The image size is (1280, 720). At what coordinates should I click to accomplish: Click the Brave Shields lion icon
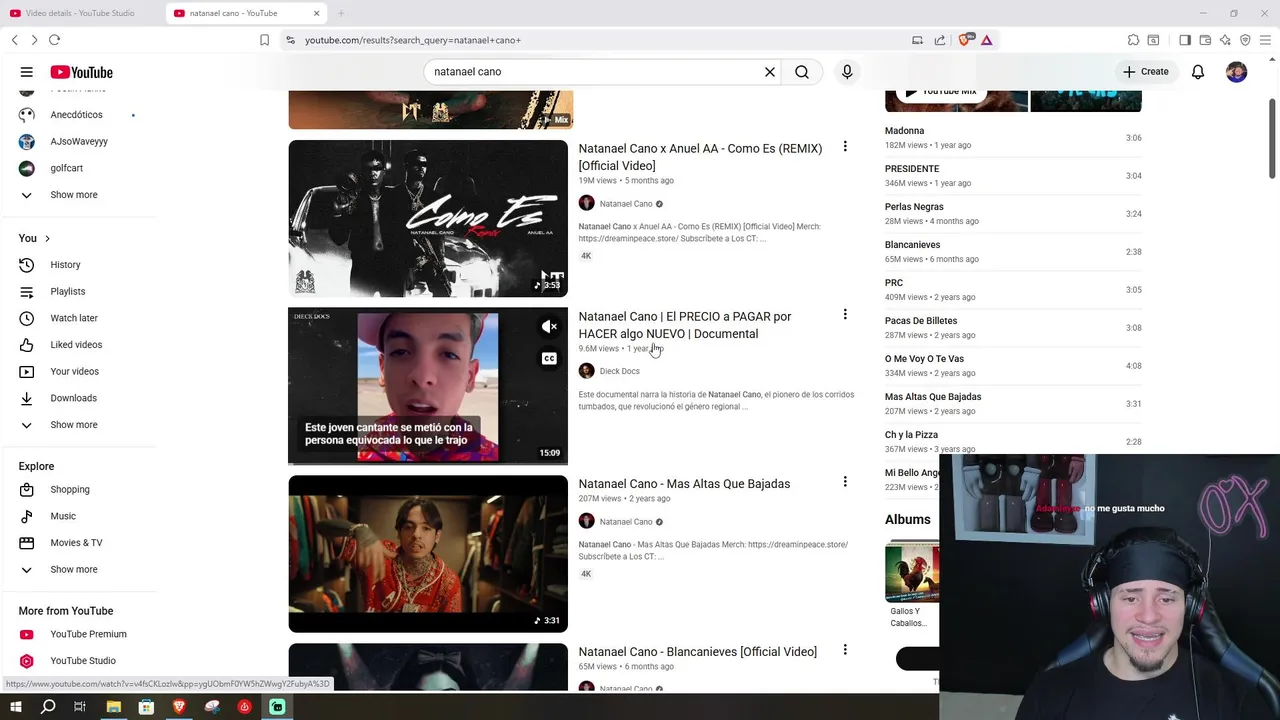(x=965, y=40)
